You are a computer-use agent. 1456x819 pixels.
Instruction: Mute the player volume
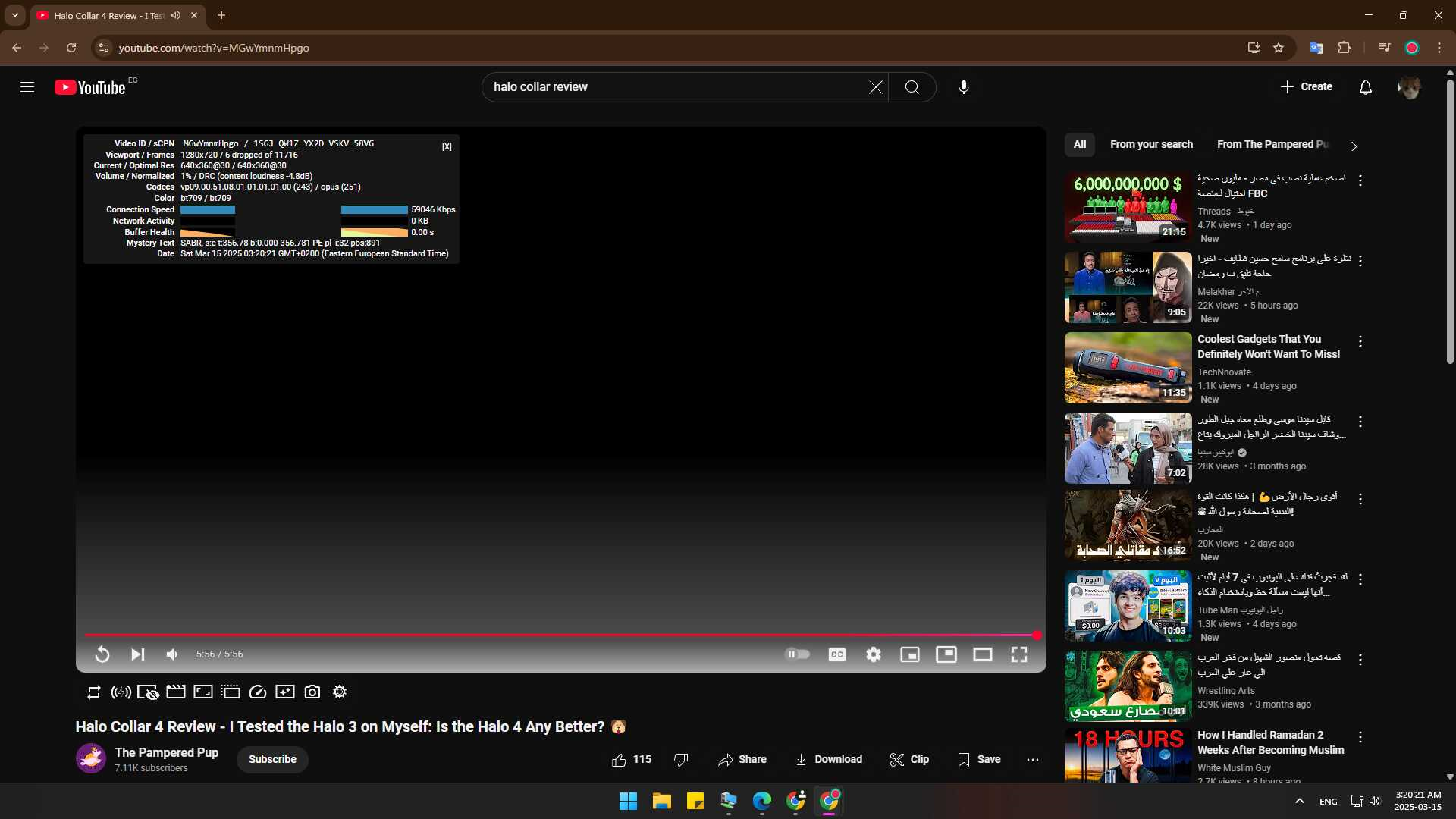tap(172, 654)
